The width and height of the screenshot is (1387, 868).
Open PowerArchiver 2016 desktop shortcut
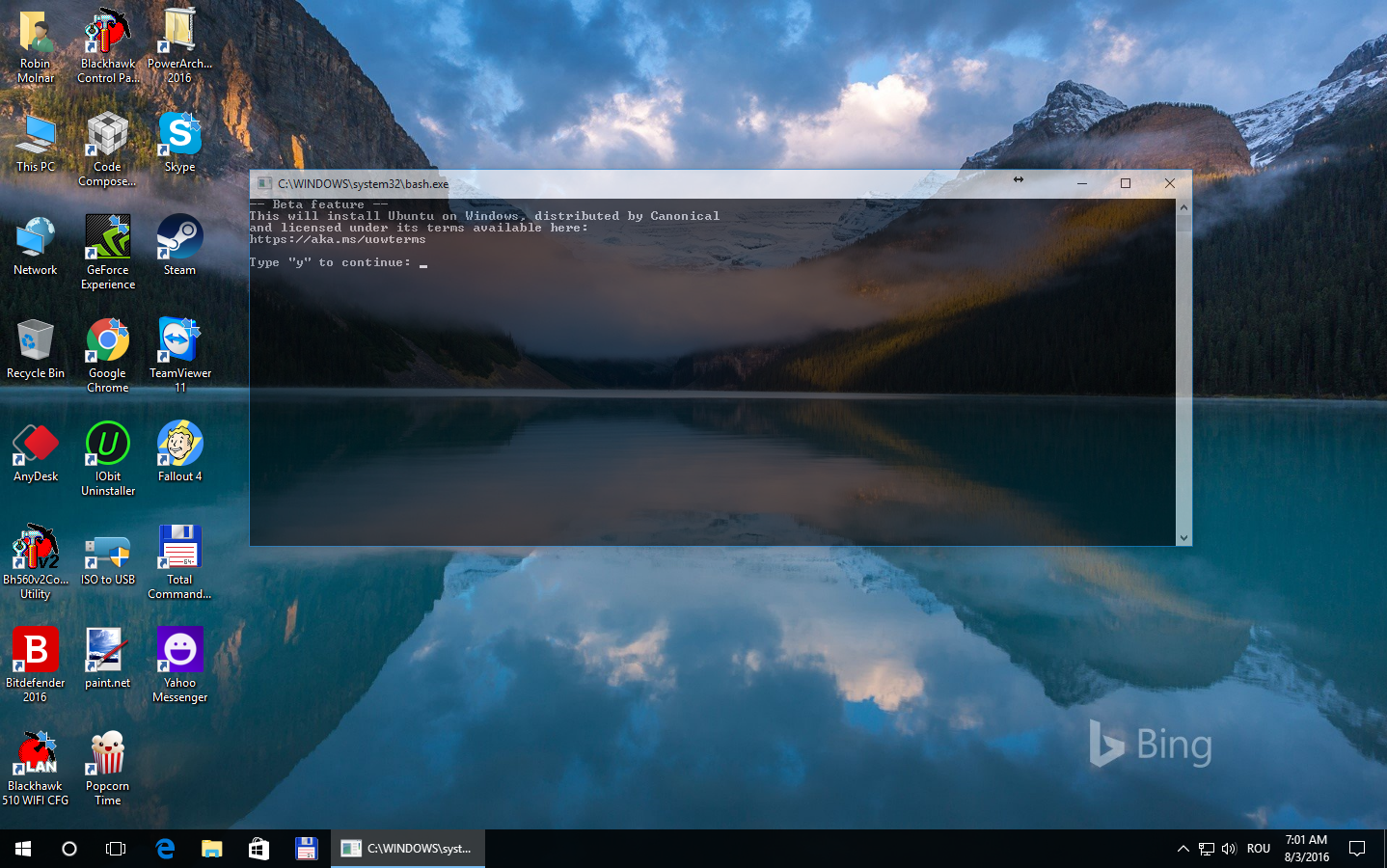[x=179, y=45]
